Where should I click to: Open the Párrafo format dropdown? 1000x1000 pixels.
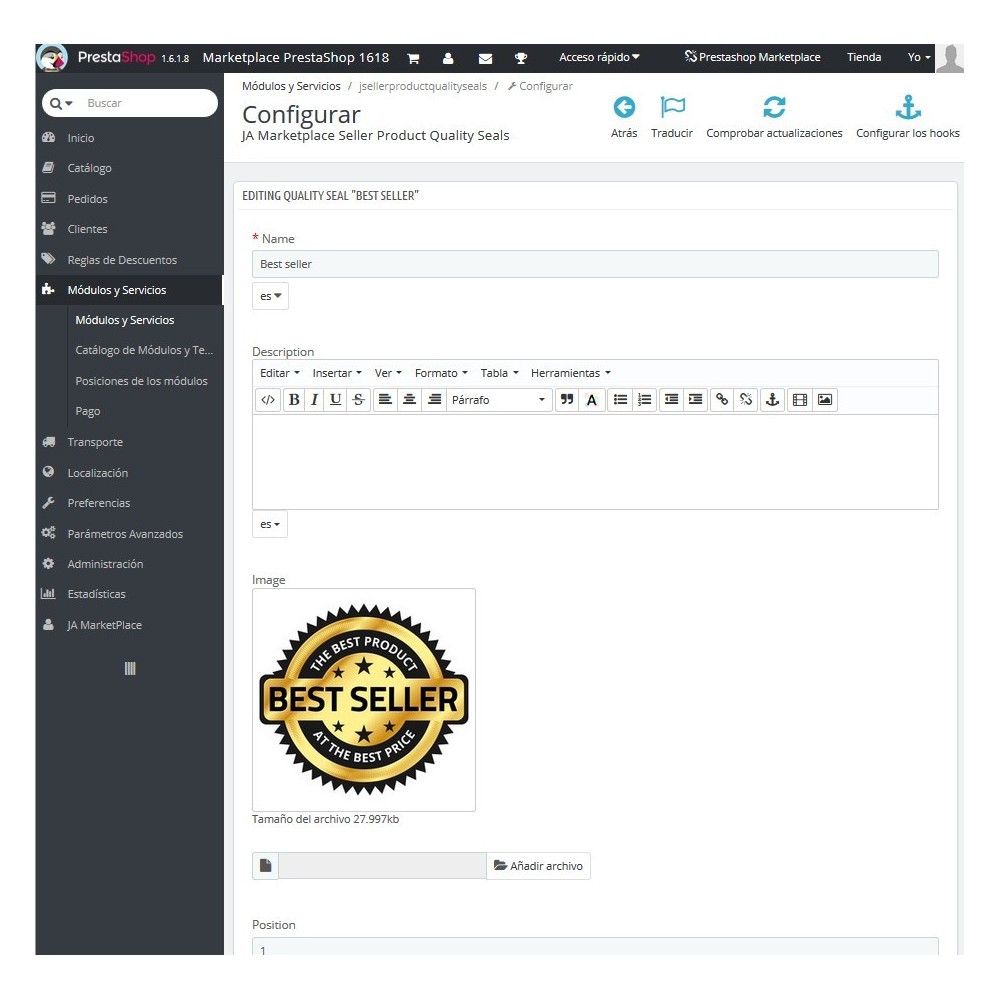[500, 399]
